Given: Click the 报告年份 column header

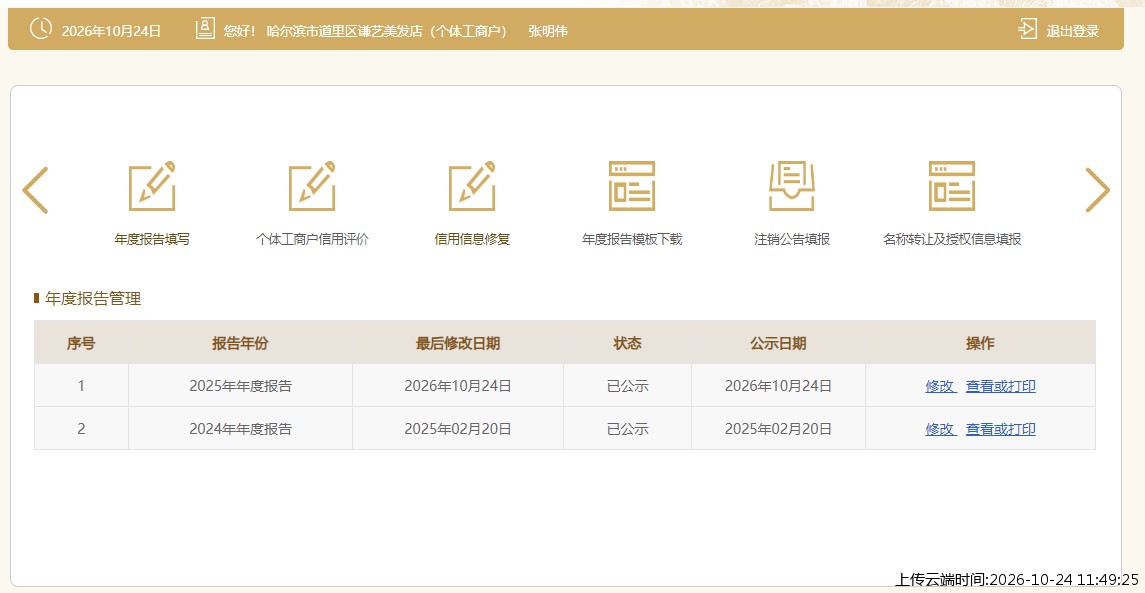Looking at the screenshot, I should (240, 343).
